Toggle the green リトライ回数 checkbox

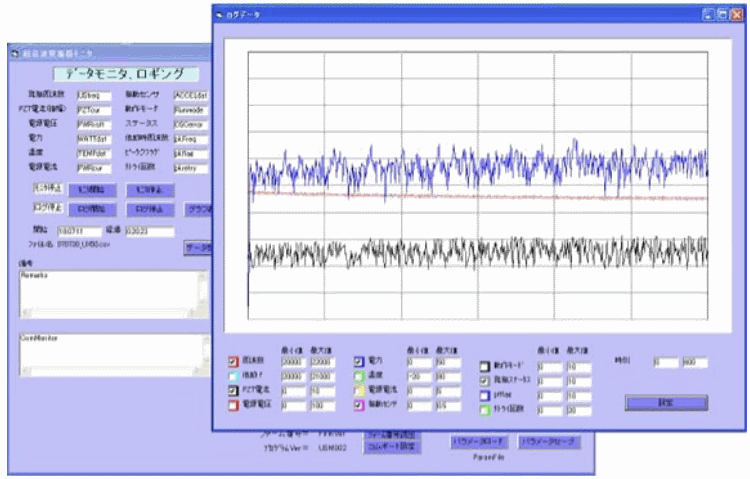485,411
